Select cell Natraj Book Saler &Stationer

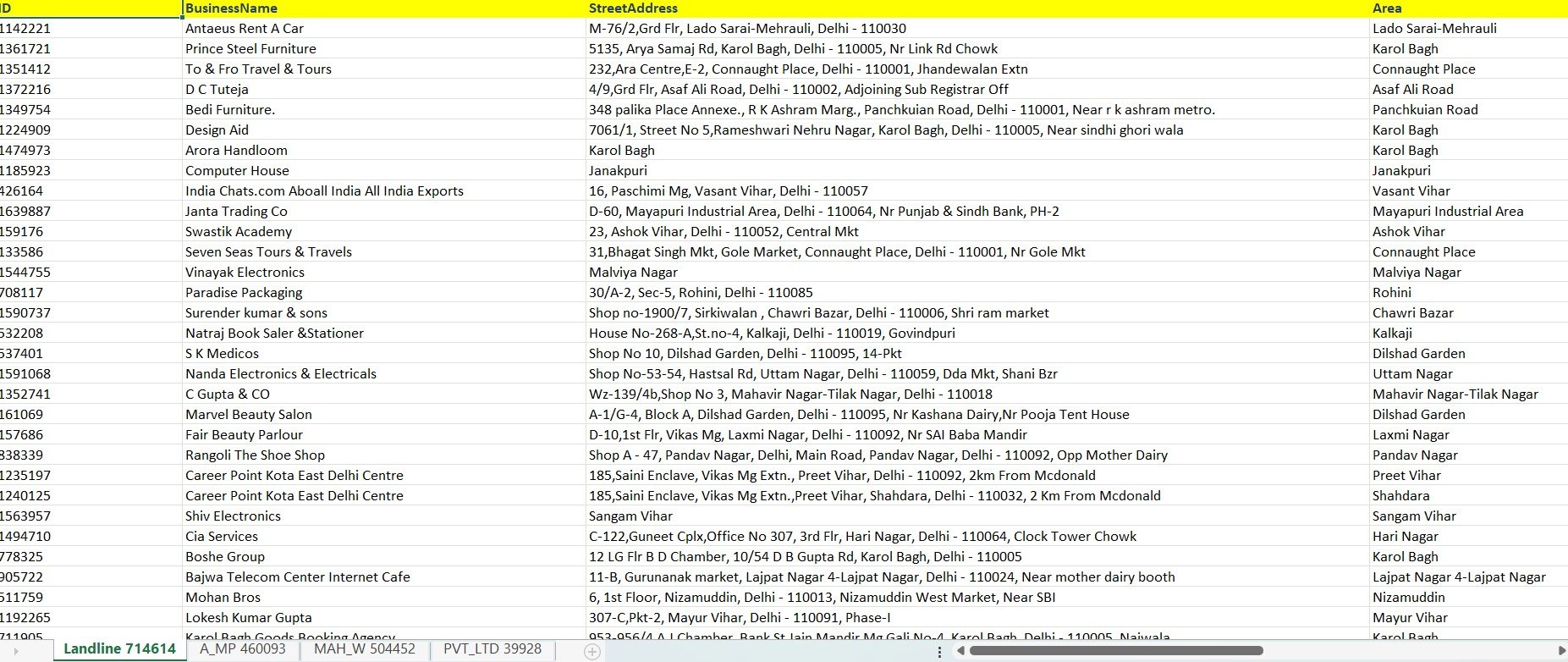pyautogui.click(x=383, y=333)
